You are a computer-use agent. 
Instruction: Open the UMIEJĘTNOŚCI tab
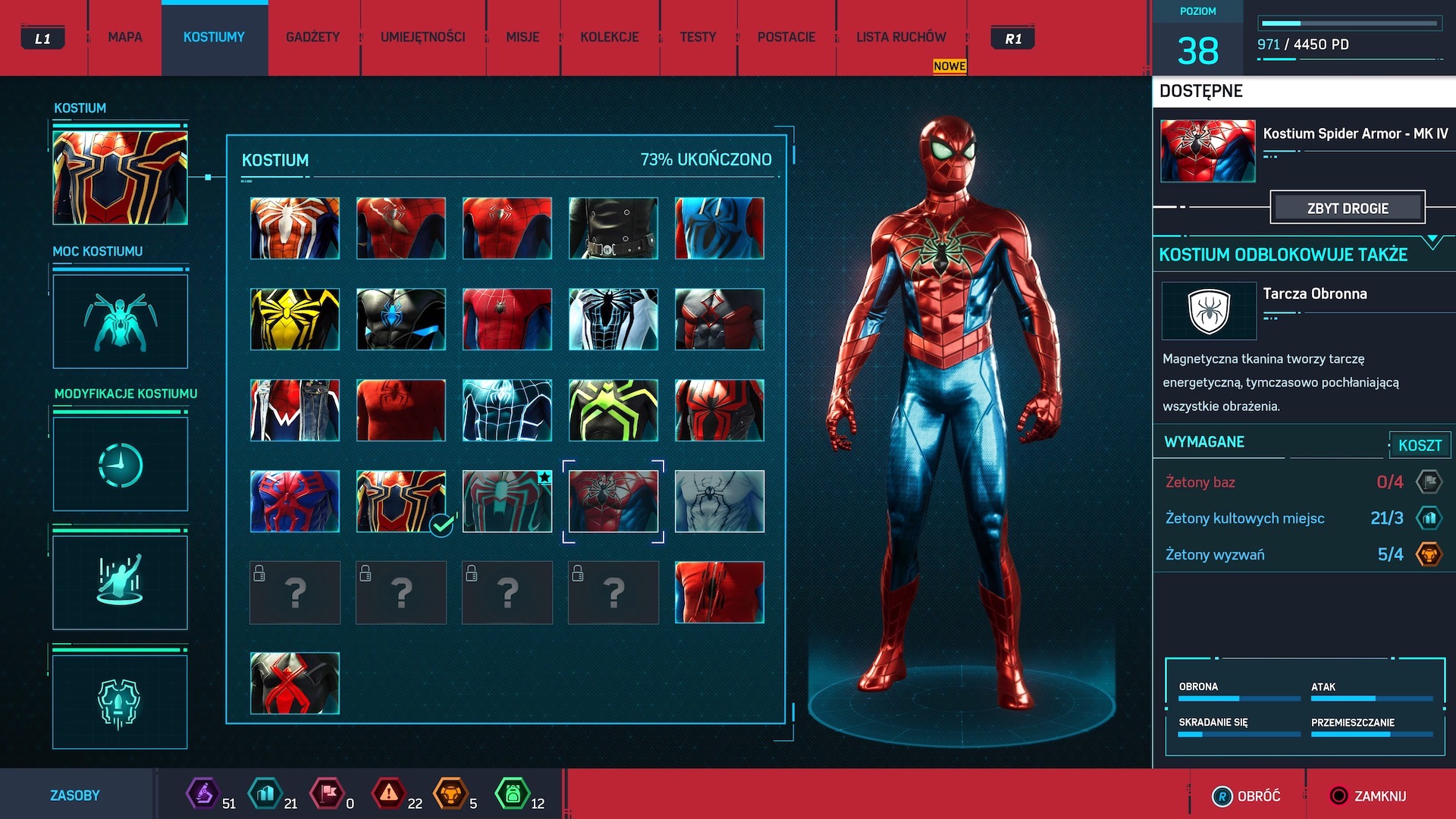coord(423,37)
